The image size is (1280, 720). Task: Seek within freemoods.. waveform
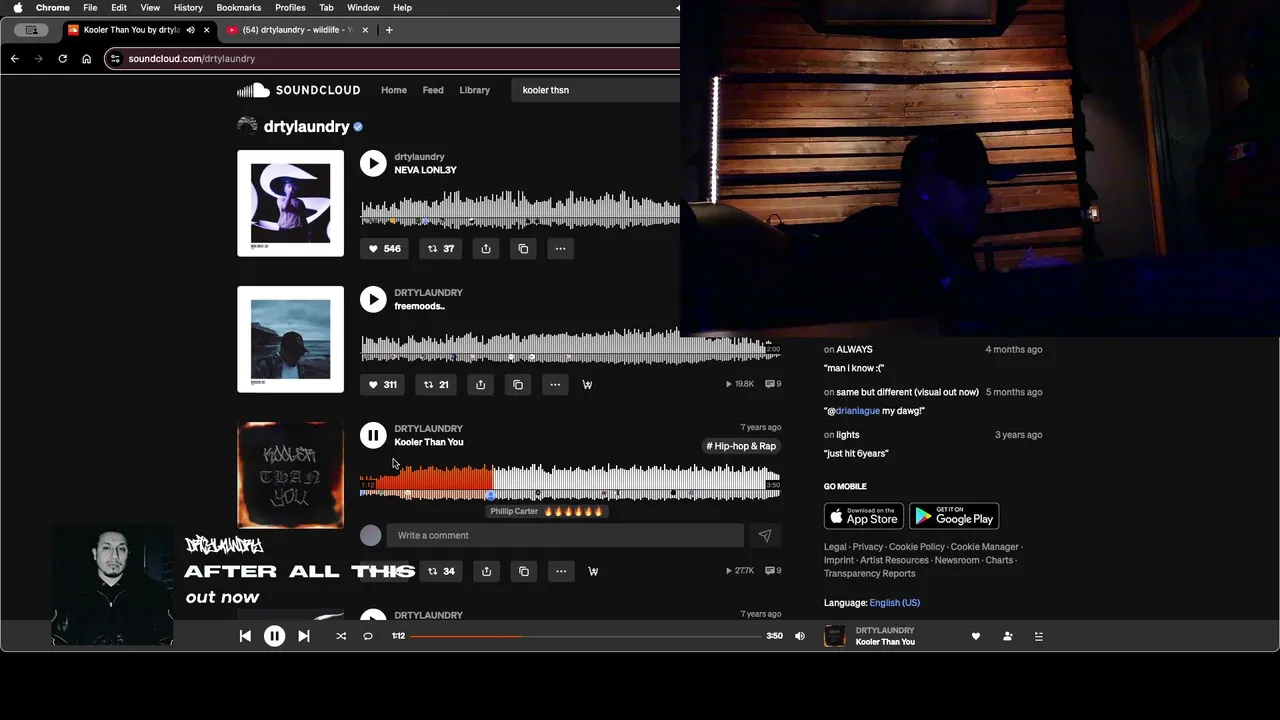(570, 345)
